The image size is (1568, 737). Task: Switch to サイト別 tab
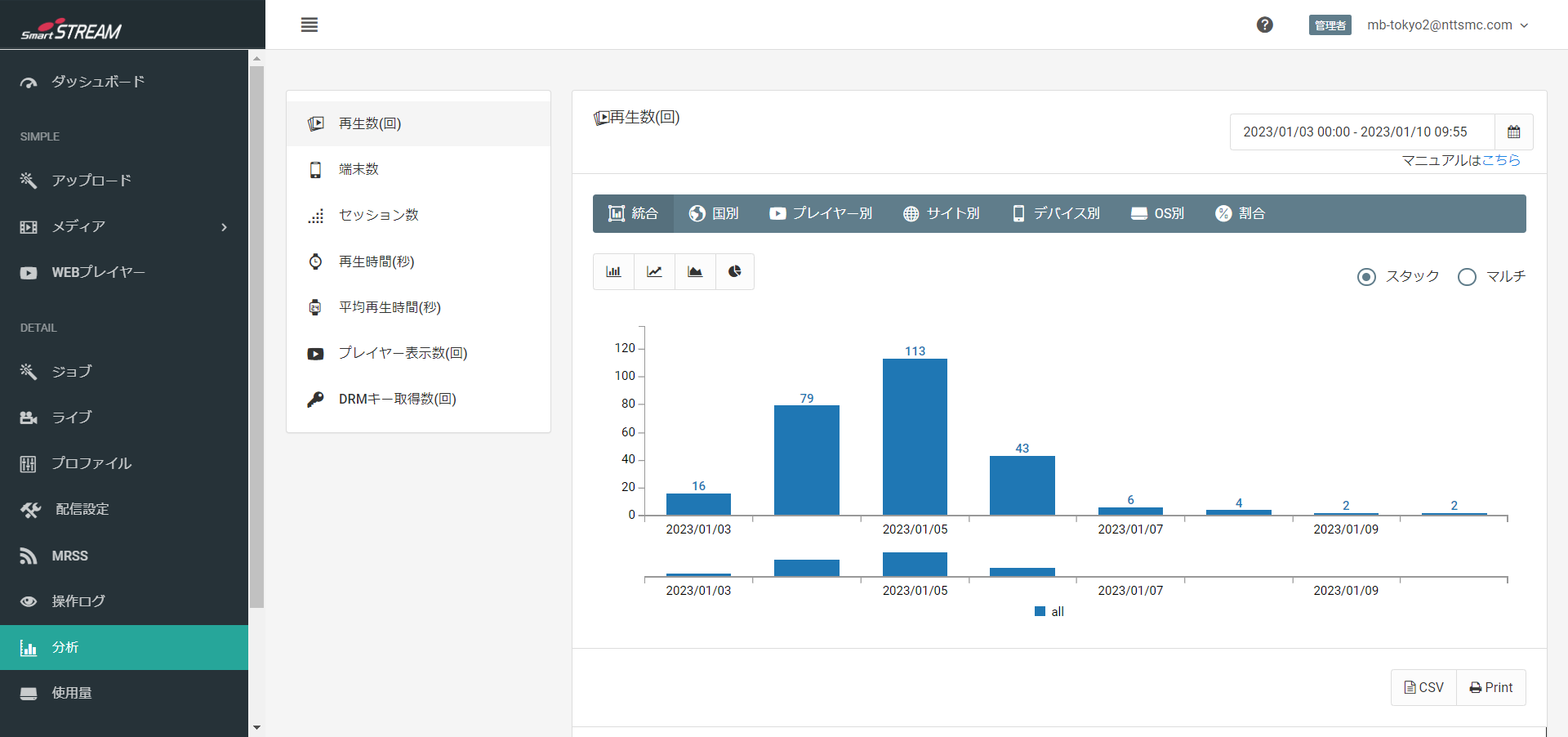tap(942, 213)
